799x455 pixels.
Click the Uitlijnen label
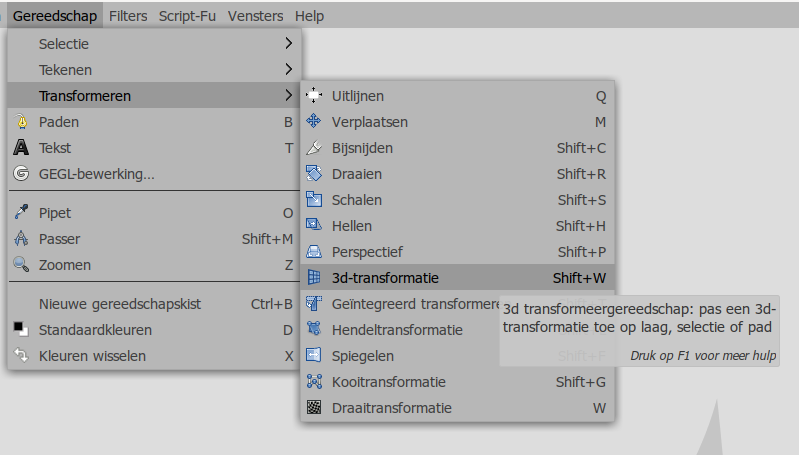coord(358,96)
